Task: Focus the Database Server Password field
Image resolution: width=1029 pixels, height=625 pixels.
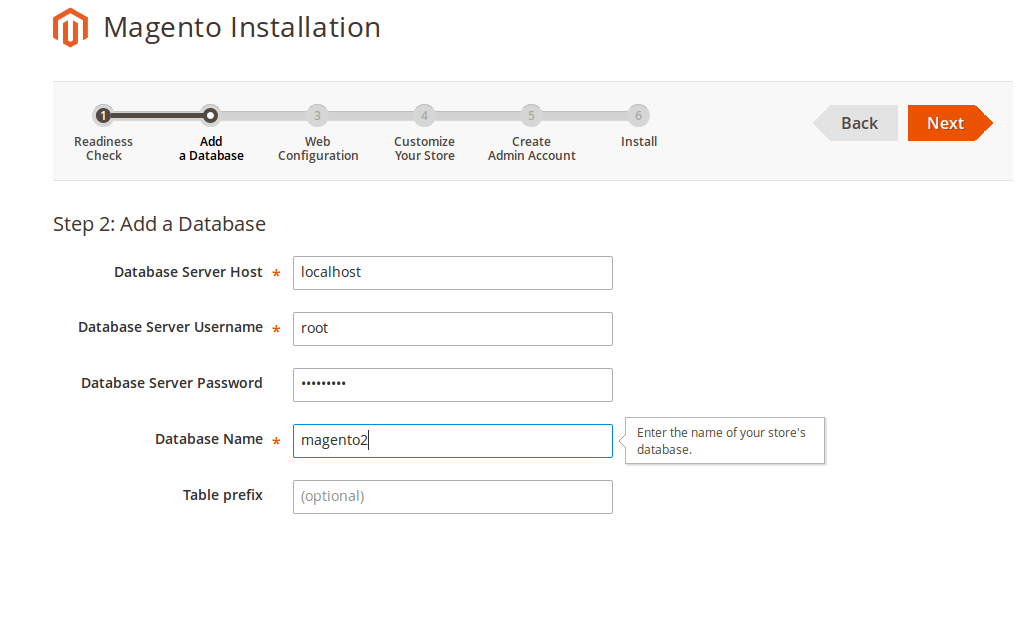Action: [453, 385]
